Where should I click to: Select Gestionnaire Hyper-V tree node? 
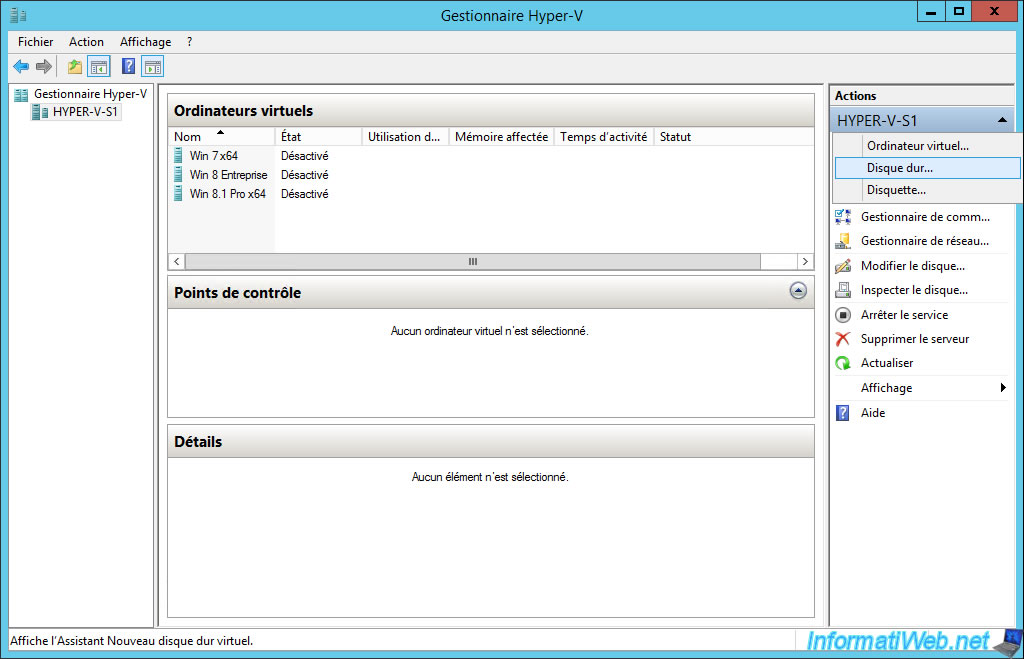pos(90,94)
